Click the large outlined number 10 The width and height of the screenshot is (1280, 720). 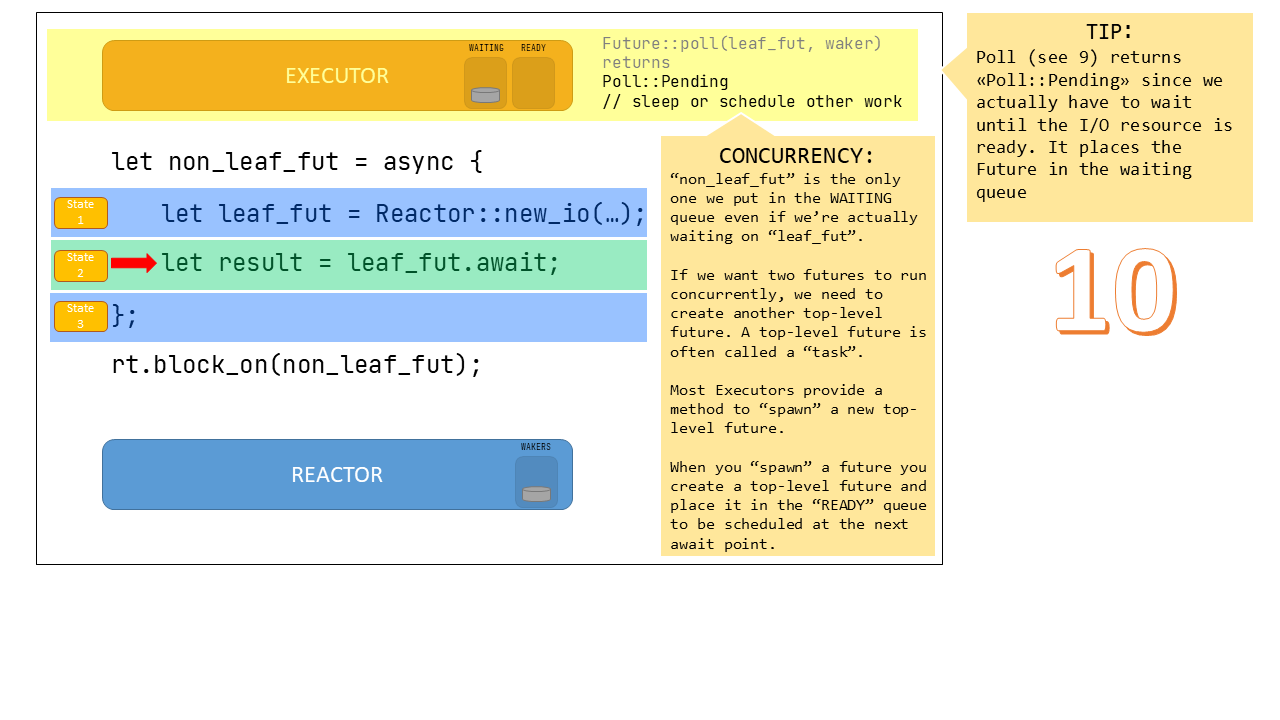[1116, 290]
